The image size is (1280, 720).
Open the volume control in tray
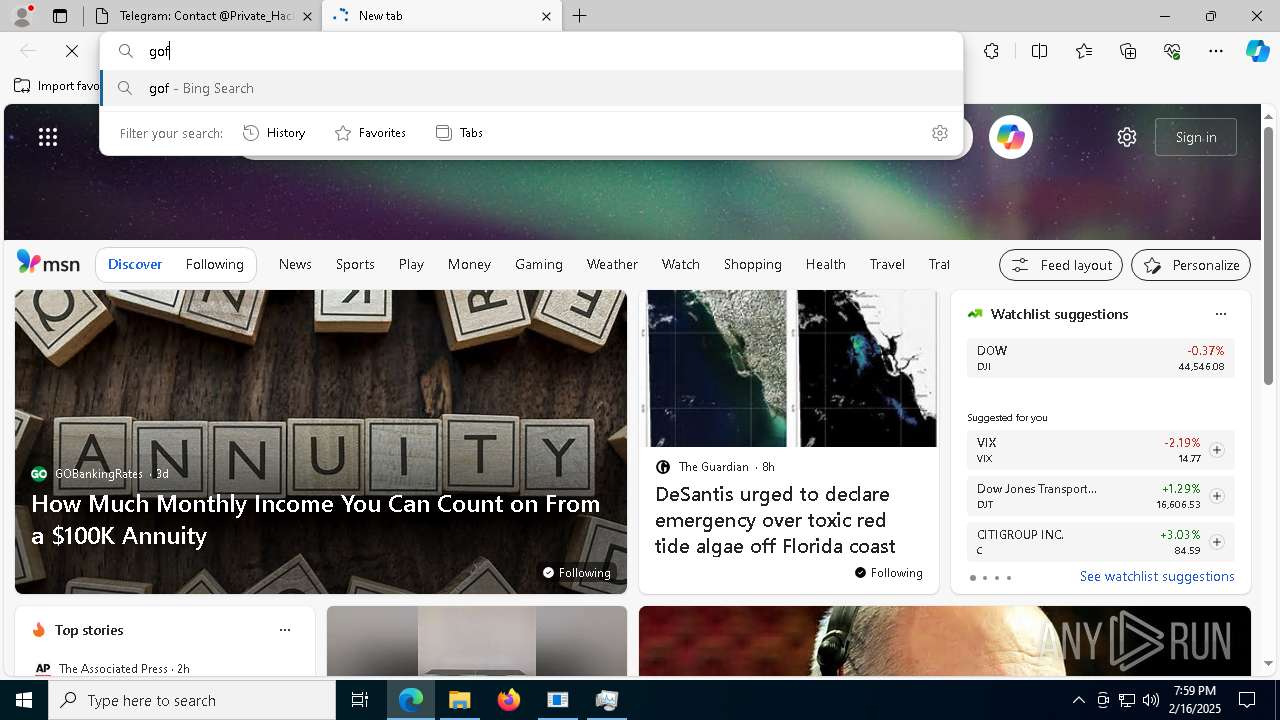tap(1151, 700)
